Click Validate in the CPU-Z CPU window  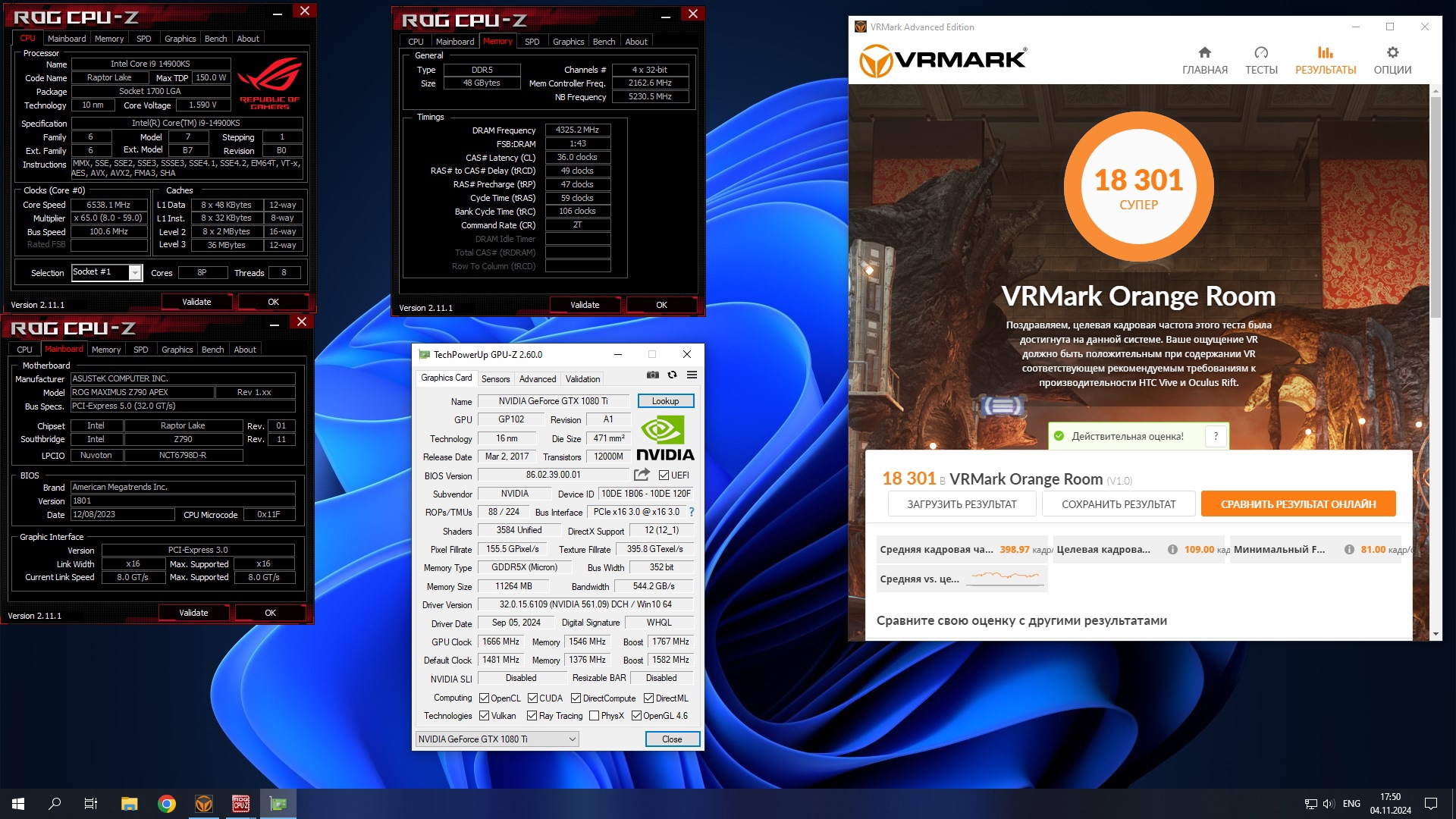tap(196, 302)
